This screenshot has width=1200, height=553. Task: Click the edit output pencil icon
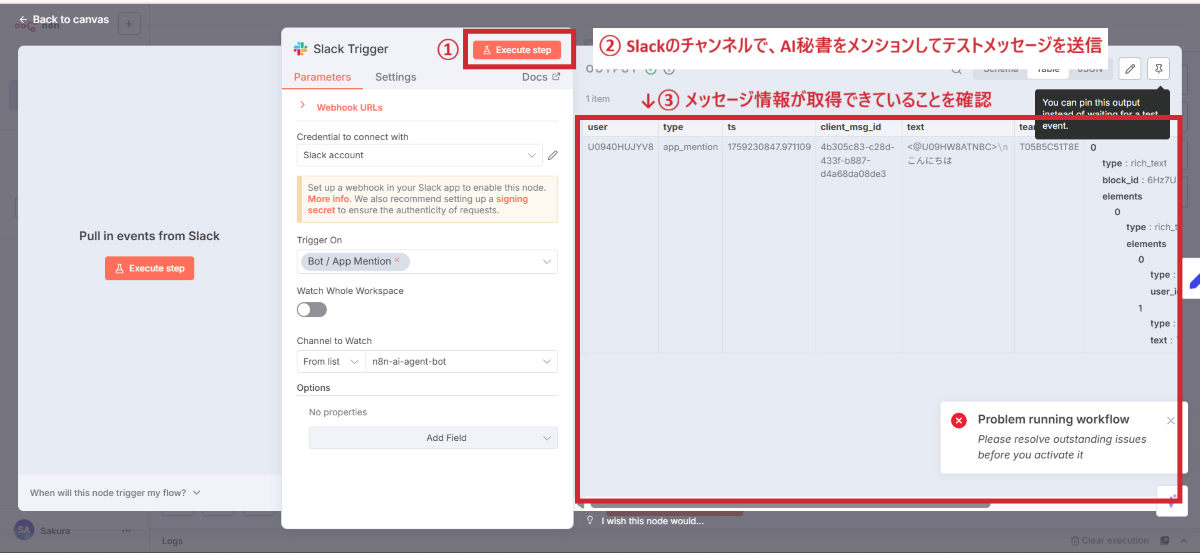pos(1130,69)
